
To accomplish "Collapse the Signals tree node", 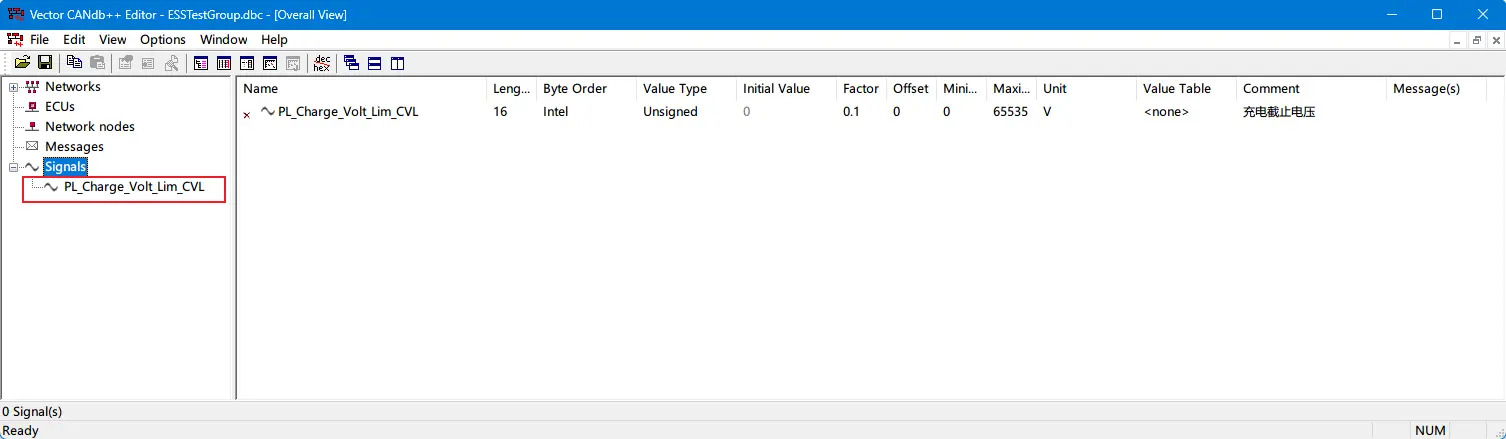I will (14, 167).
